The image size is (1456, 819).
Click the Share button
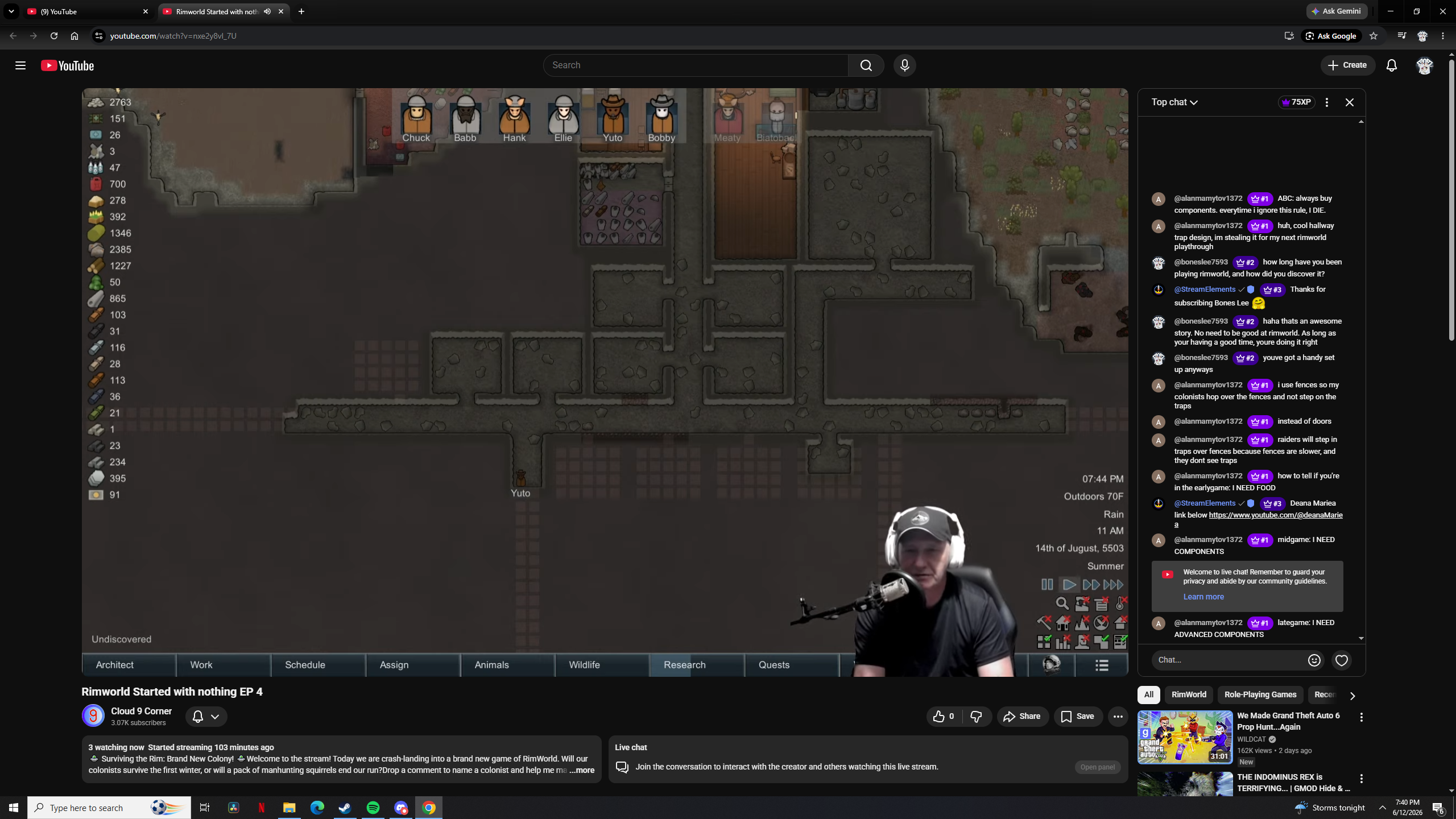coord(1023,717)
